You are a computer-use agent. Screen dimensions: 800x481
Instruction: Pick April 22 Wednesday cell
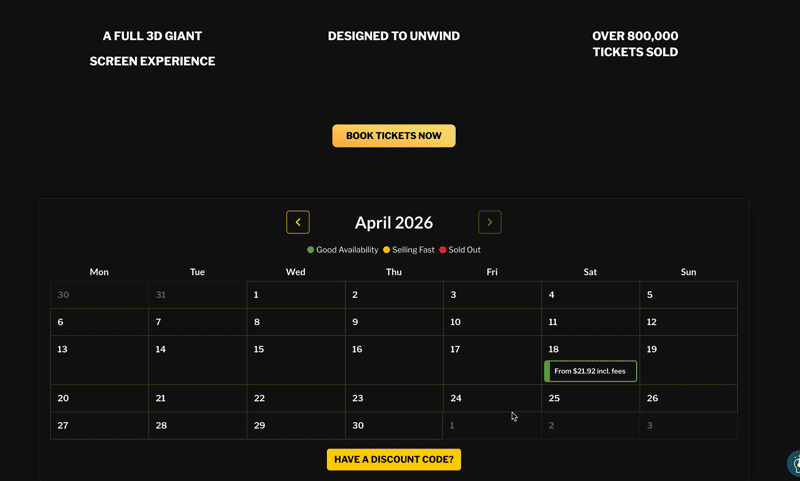[296, 398]
